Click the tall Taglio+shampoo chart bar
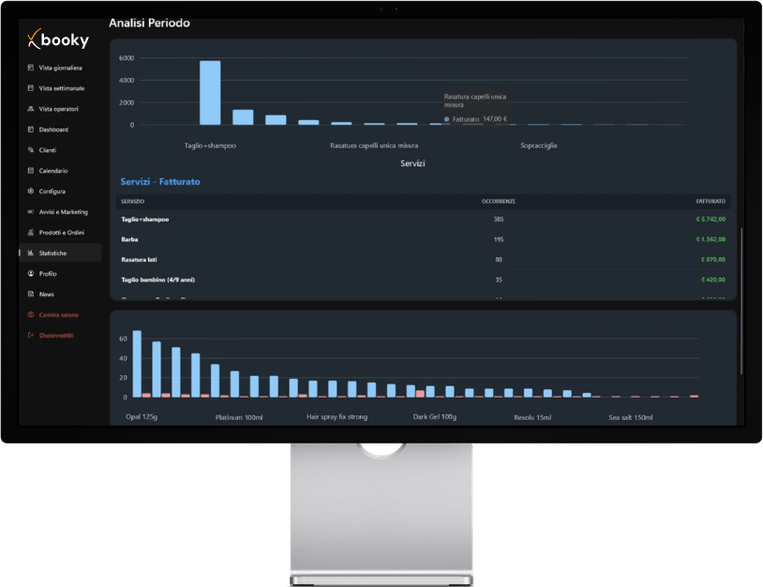 (210, 92)
